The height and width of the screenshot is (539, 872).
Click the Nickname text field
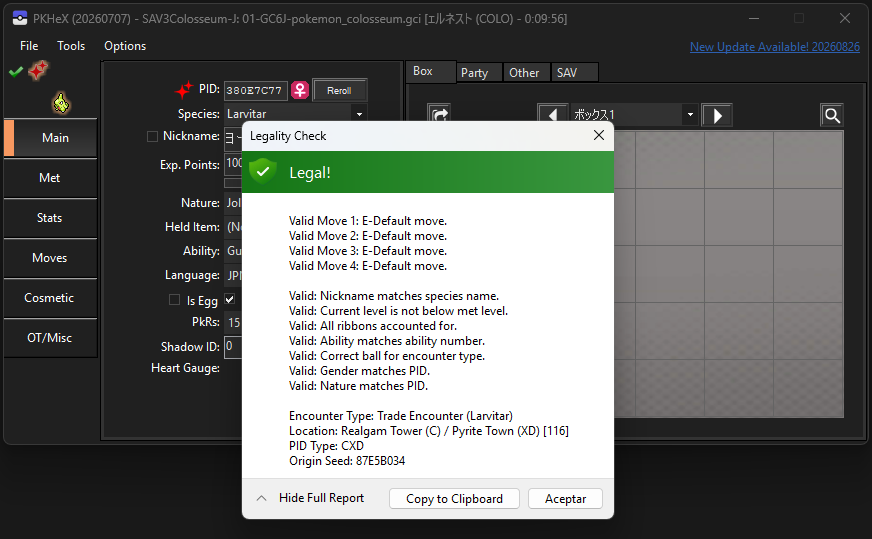[x=233, y=137]
